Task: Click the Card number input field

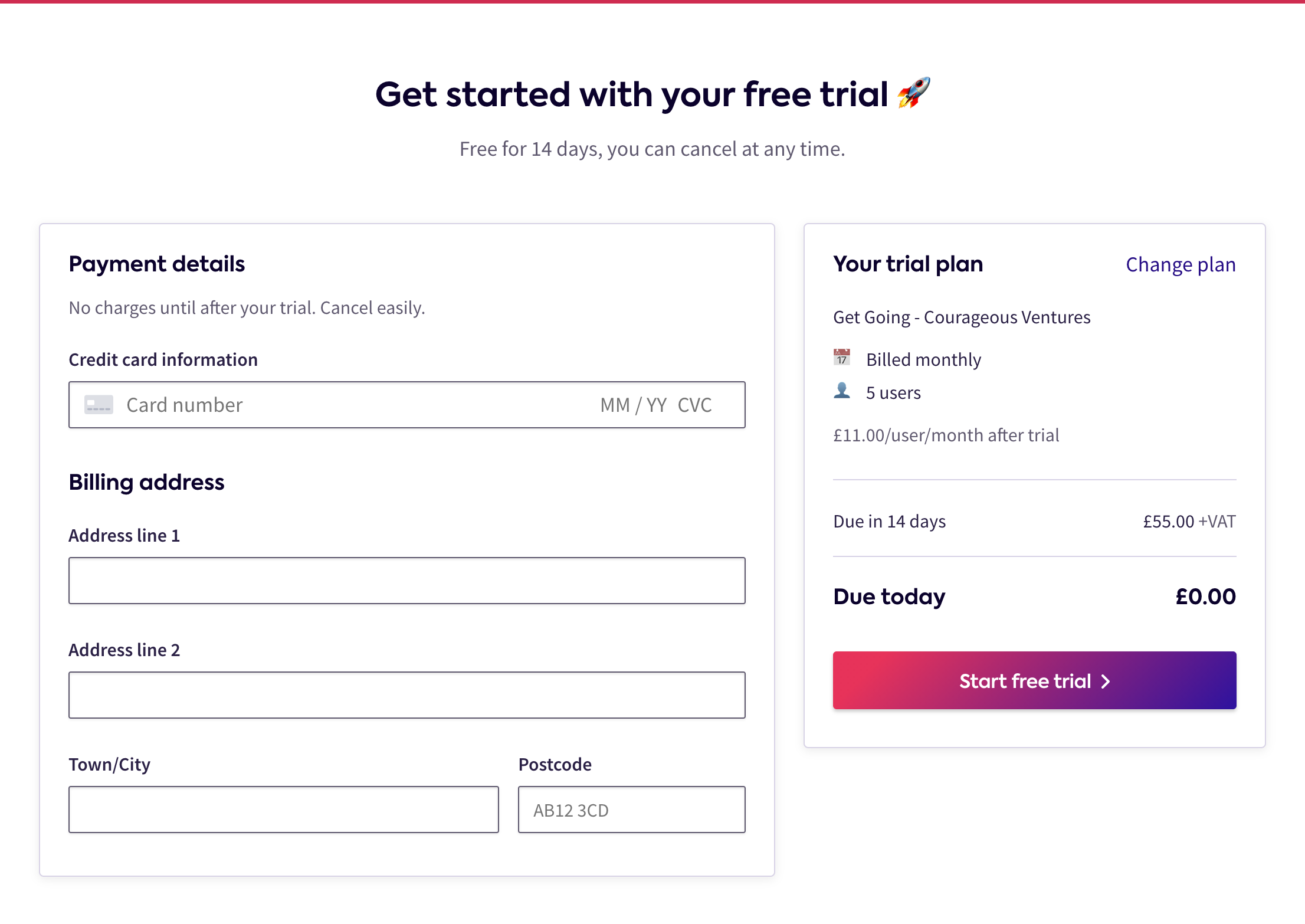Action: click(295, 405)
